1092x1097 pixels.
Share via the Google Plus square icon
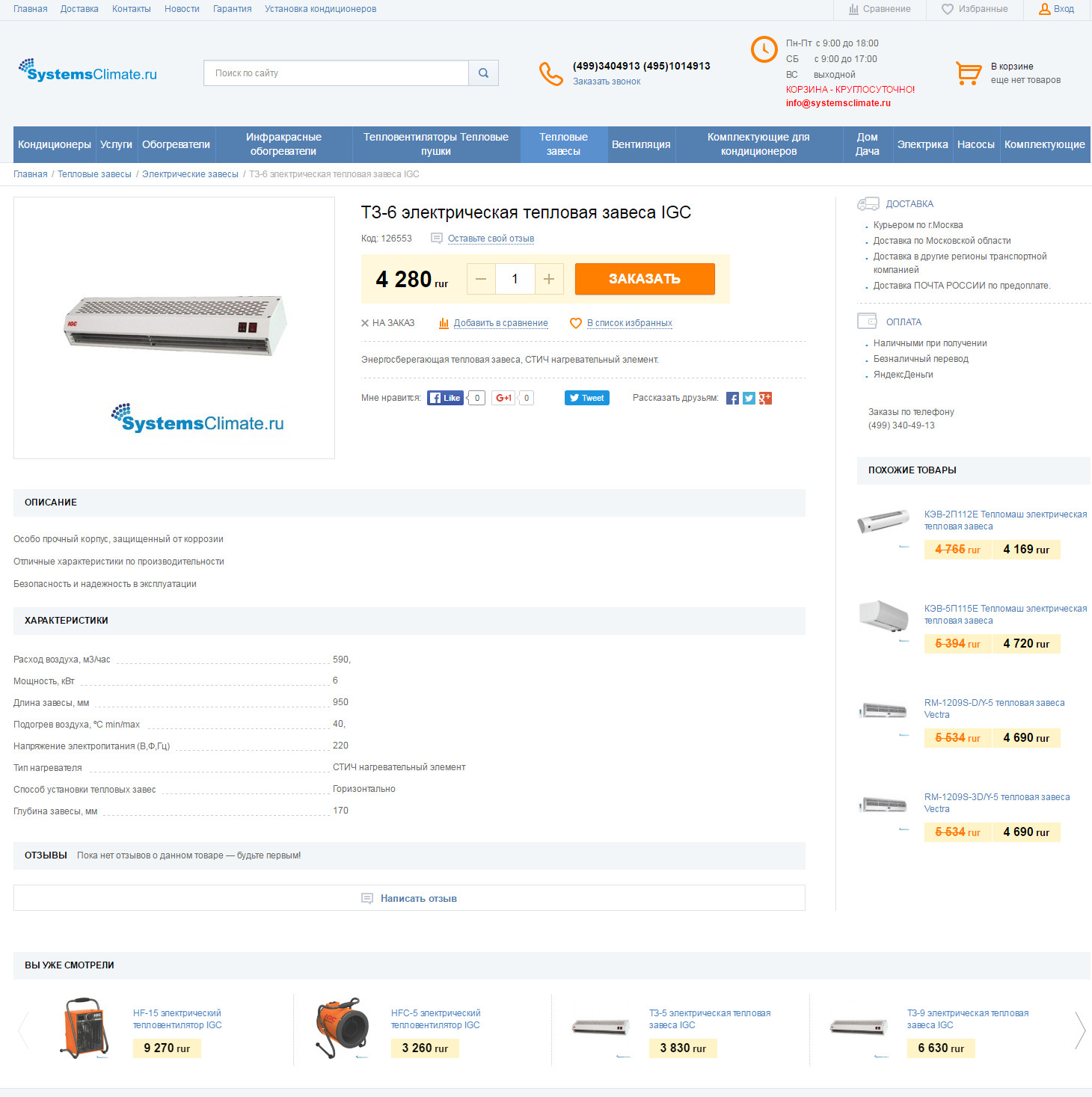click(765, 399)
